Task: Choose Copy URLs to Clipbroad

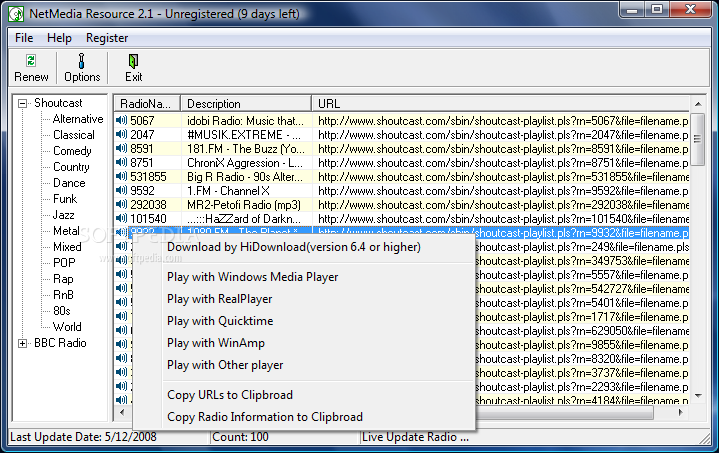Action: click(230, 395)
